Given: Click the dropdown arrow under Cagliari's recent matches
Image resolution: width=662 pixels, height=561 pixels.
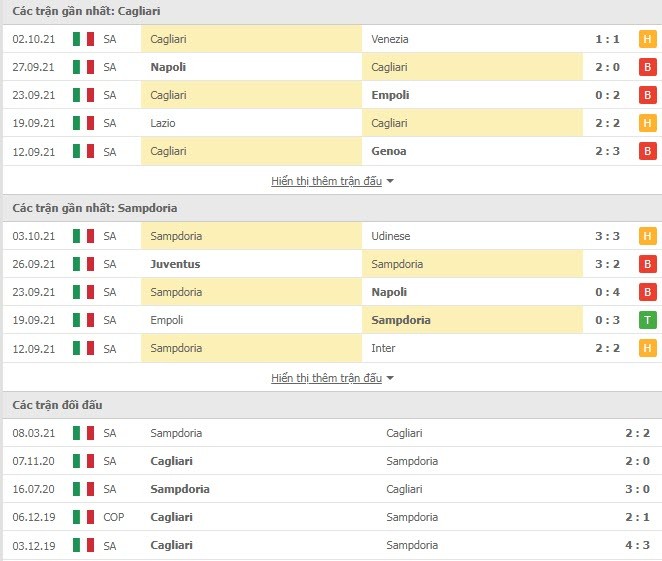Looking at the screenshot, I should (x=390, y=181).
